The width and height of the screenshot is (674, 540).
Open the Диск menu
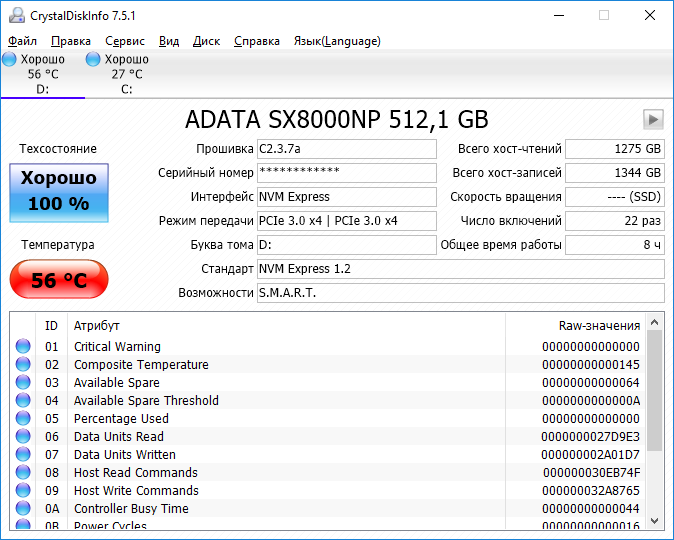(x=206, y=41)
